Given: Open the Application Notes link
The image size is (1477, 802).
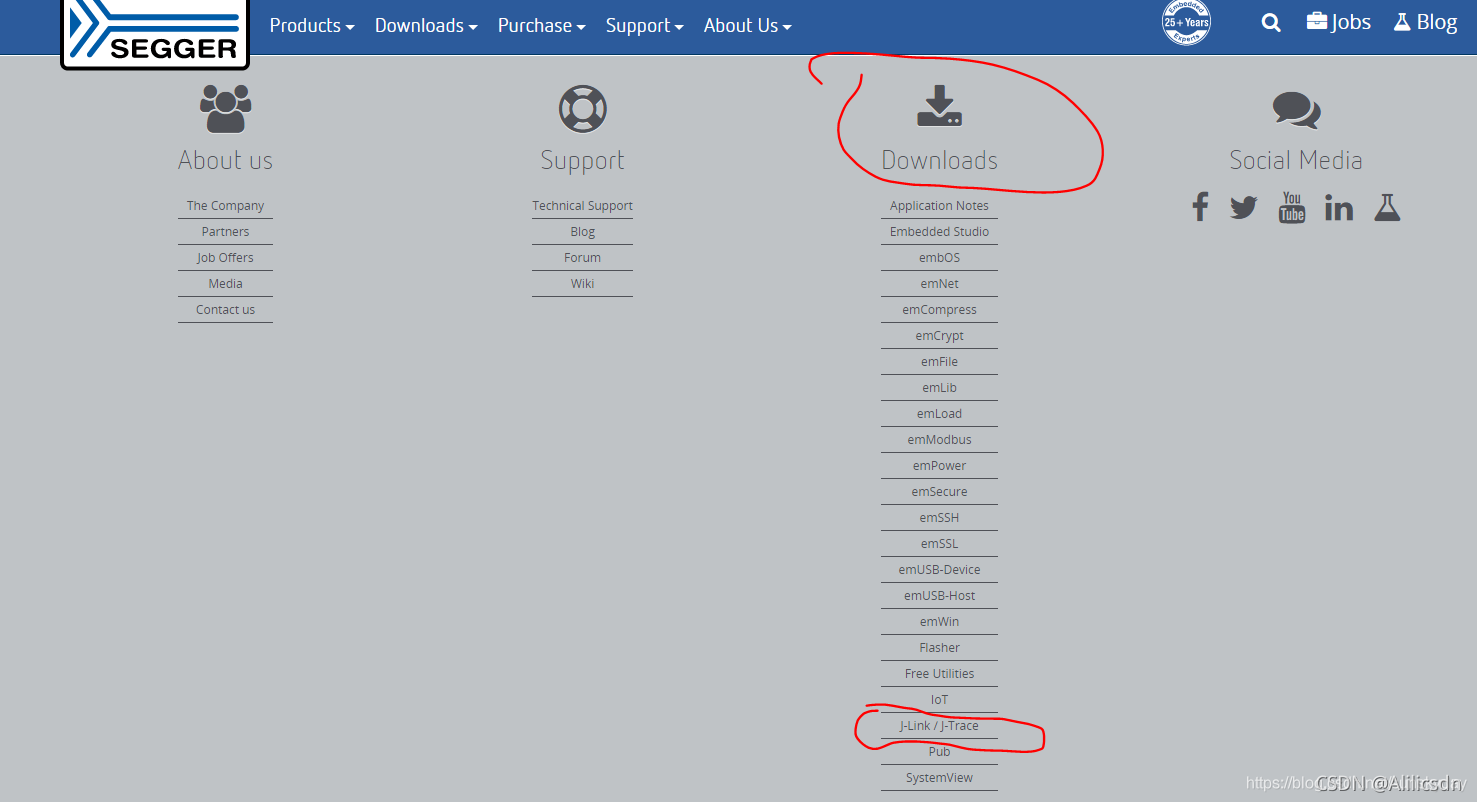Looking at the screenshot, I should pyautogui.click(x=939, y=206).
